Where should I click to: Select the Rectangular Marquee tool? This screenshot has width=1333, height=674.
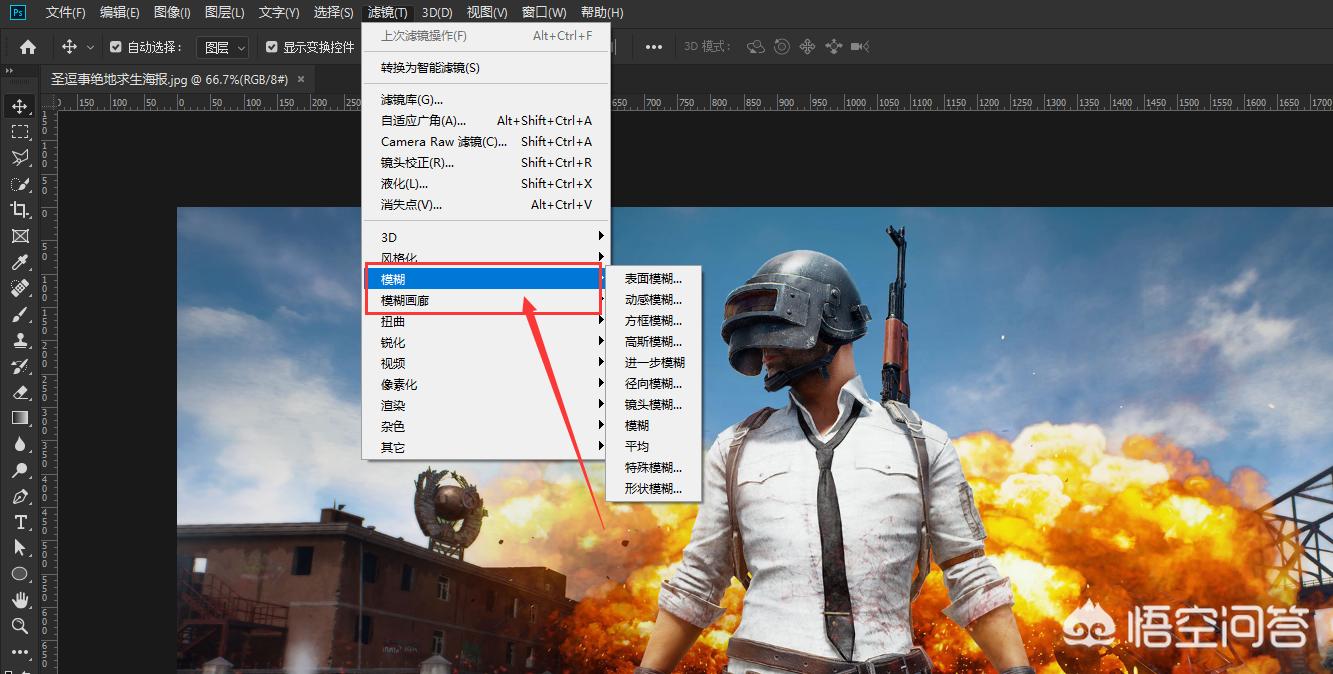coord(20,131)
